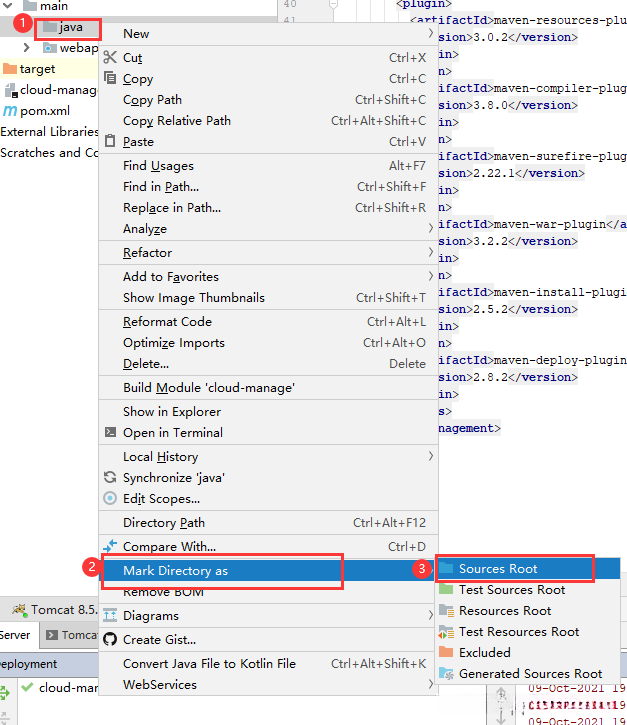The image size is (627, 725).
Task: Select Find Usages menu entry
Action: [x=268, y=166]
